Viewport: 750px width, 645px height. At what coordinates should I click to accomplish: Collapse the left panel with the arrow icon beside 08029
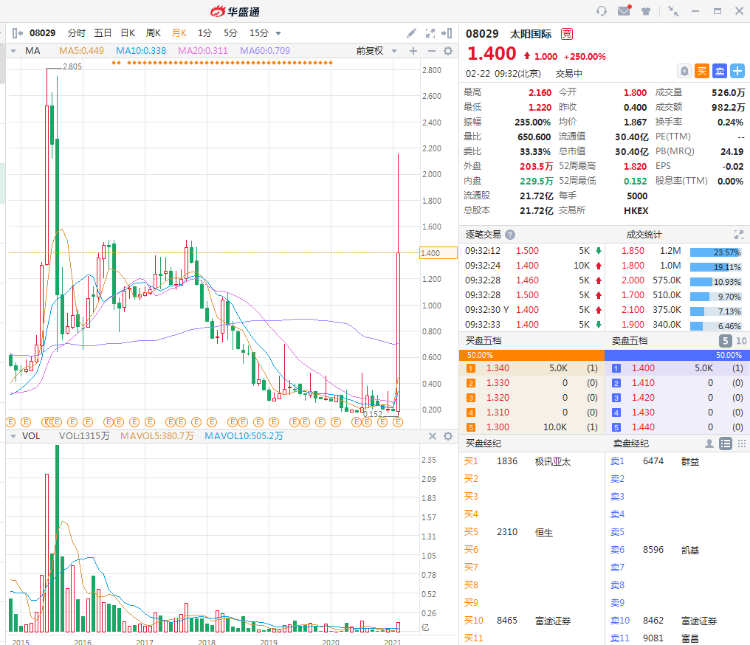pyautogui.click(x=17, y=33)
